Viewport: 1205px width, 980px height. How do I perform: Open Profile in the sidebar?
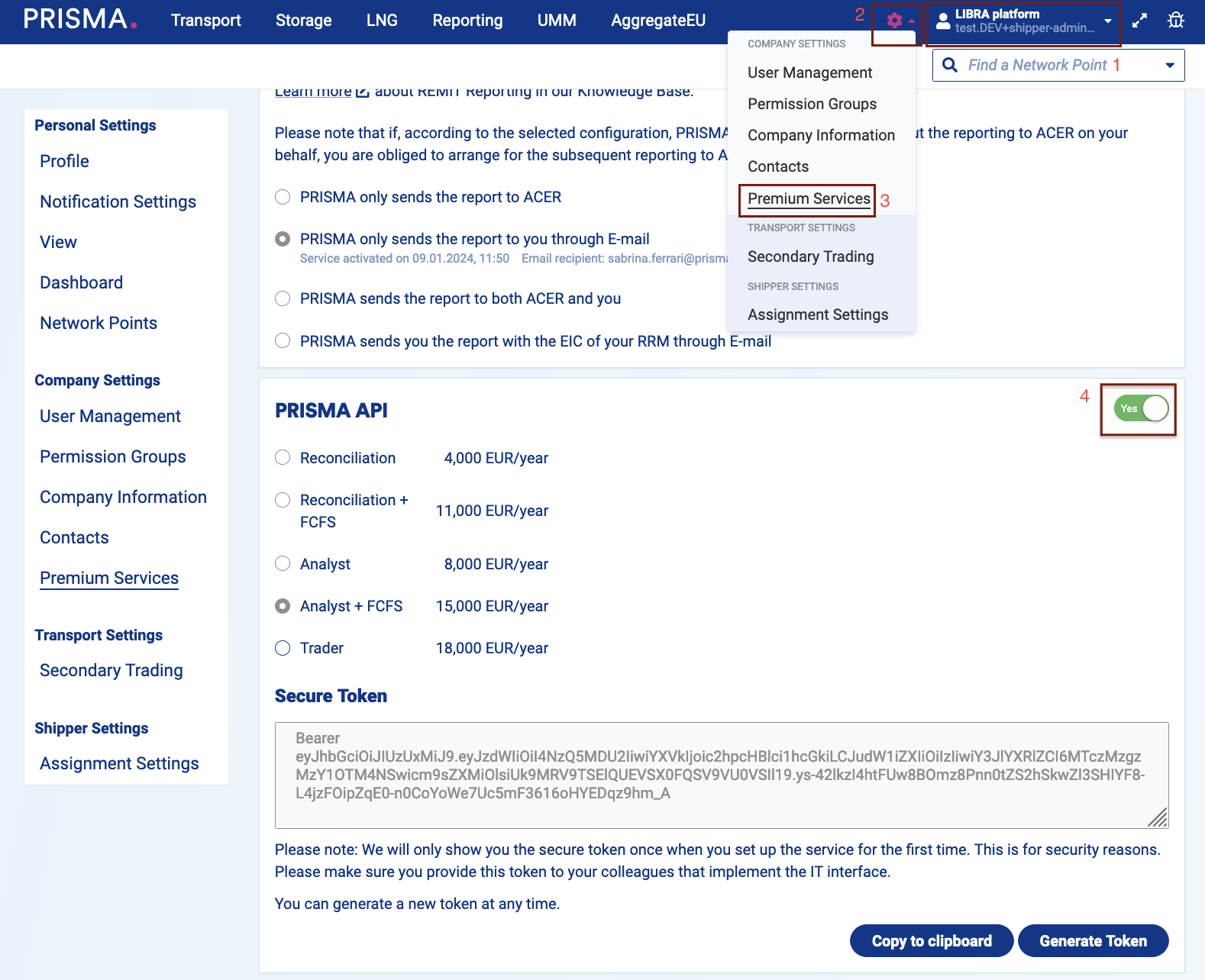point(64,161)
